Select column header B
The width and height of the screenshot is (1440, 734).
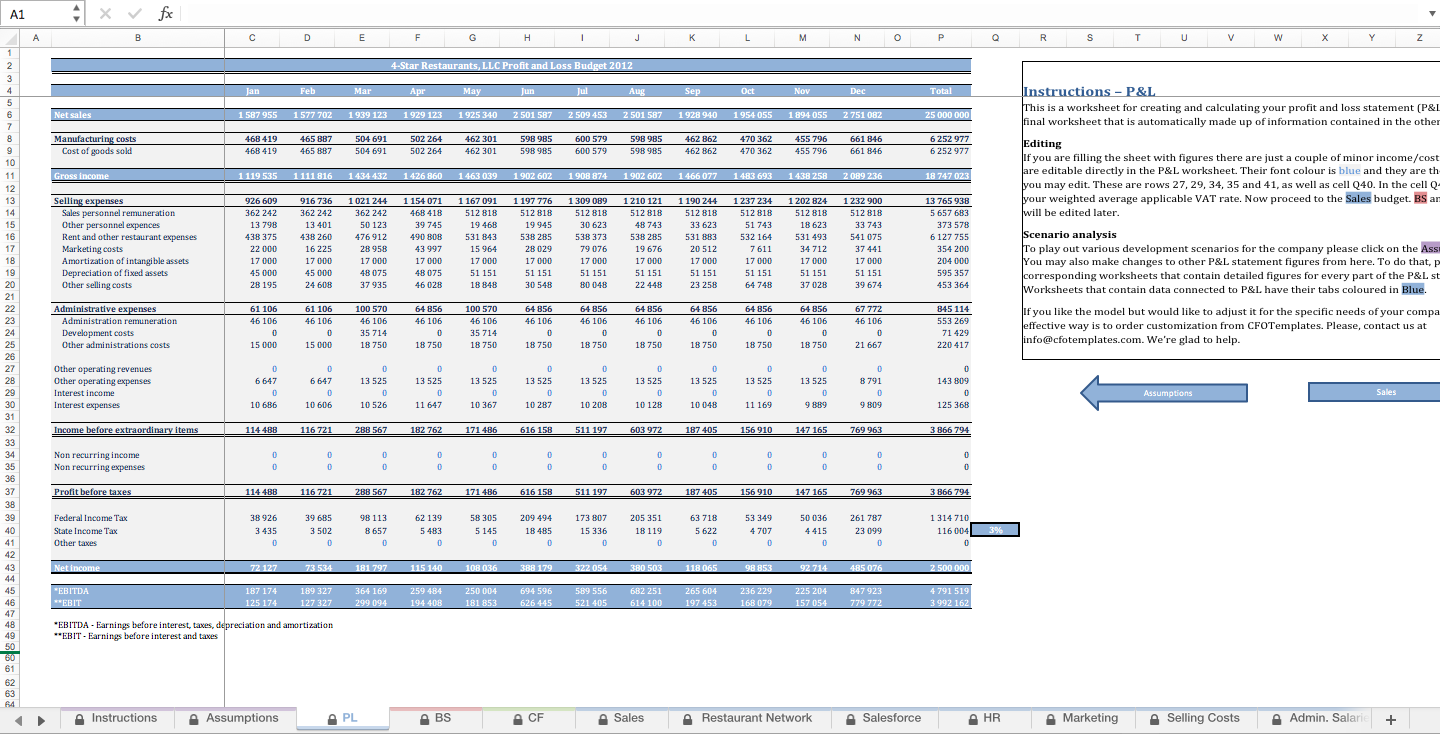137,37
